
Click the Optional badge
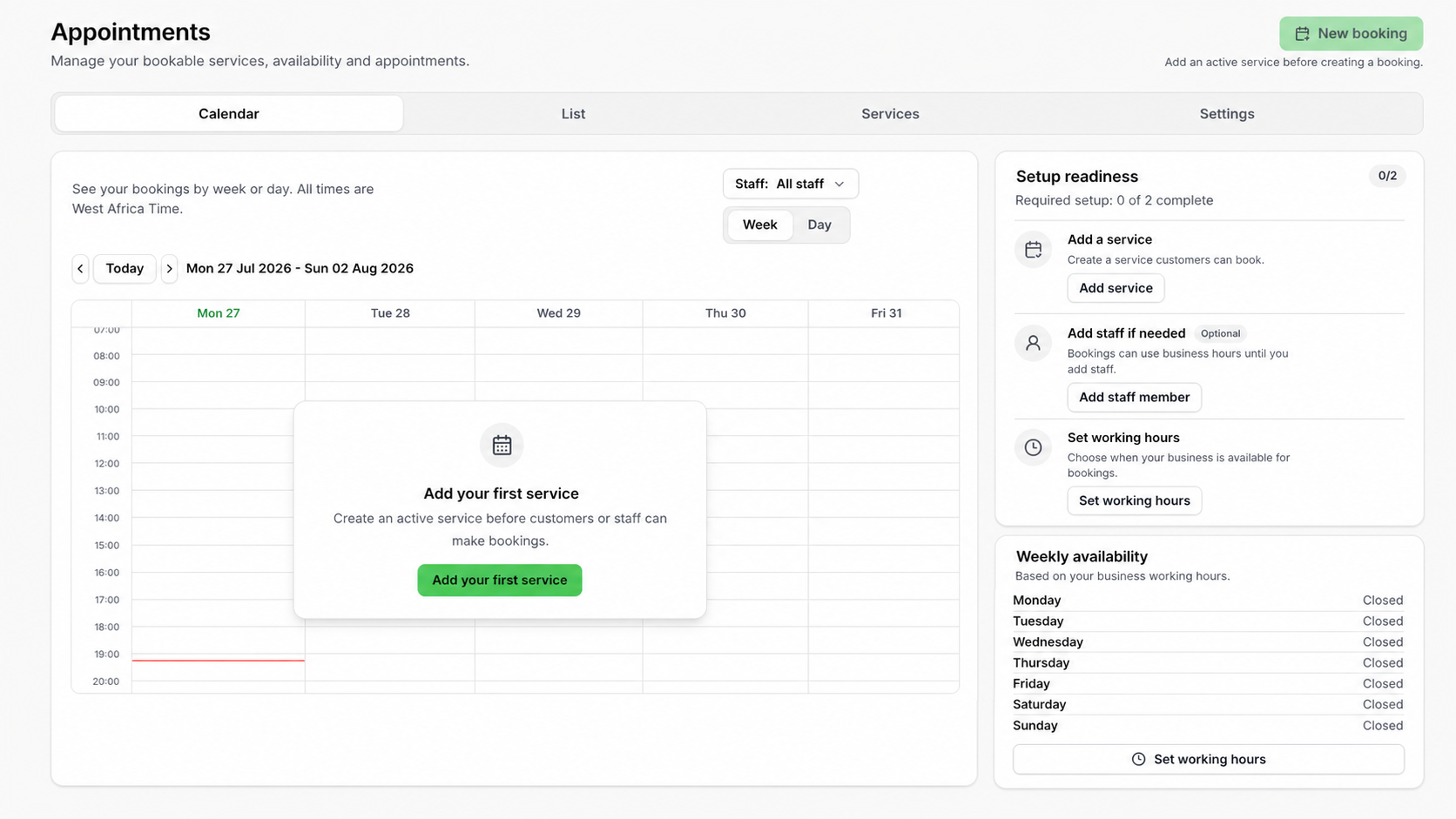pyautogui.click(x=1220, y=333)
